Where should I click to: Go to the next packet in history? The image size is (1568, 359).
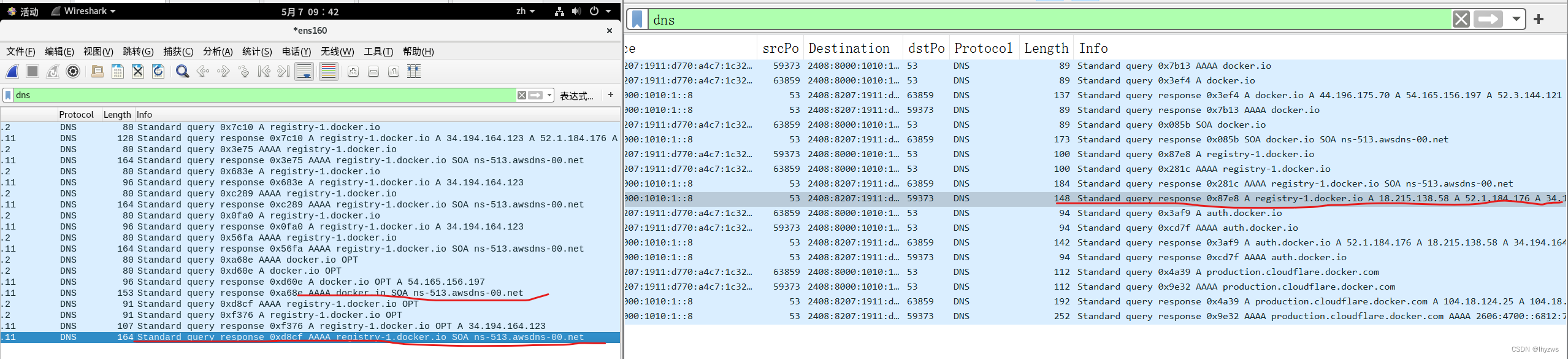click(223, 72)
